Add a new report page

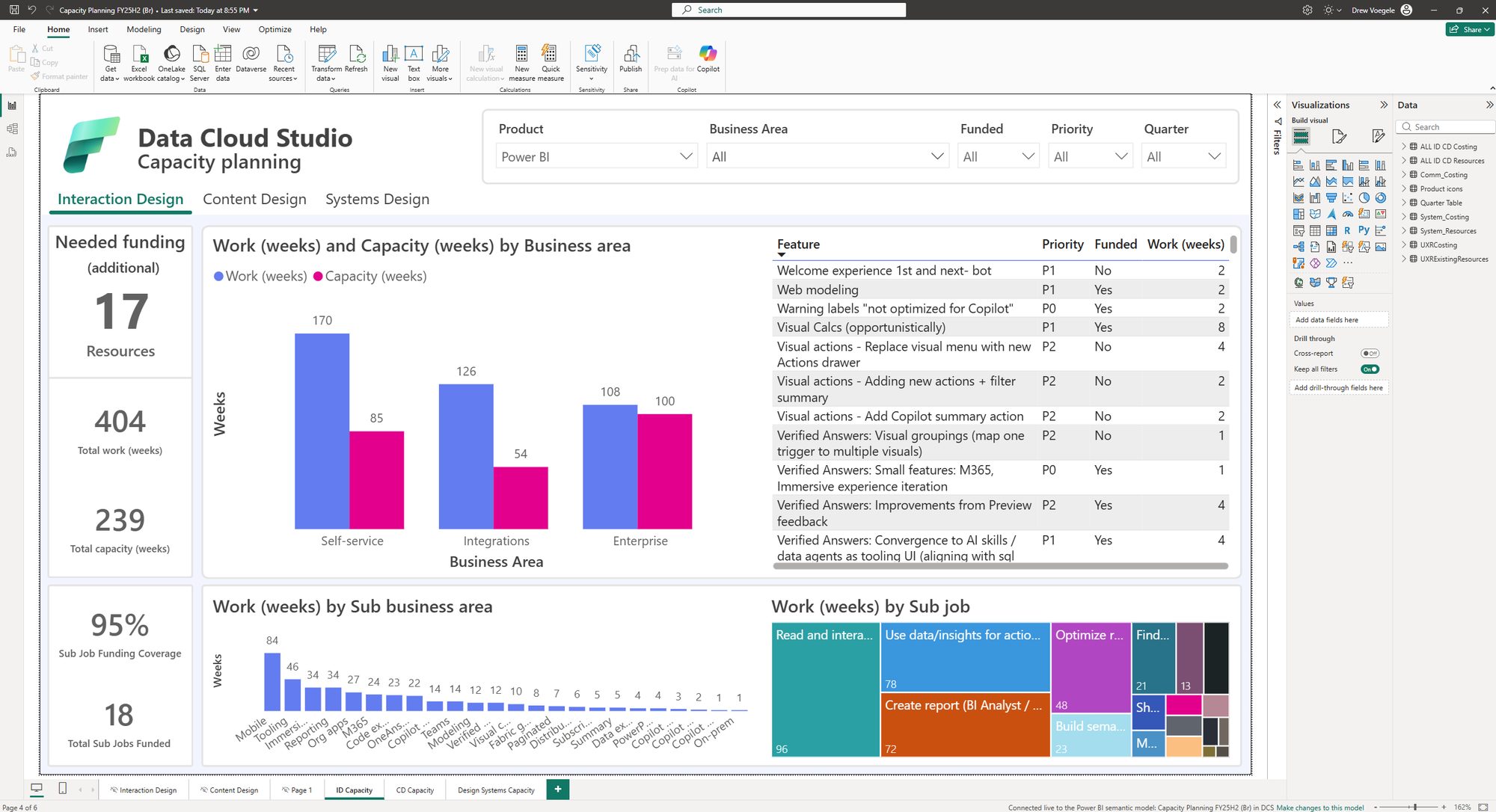tap(558, 790)
